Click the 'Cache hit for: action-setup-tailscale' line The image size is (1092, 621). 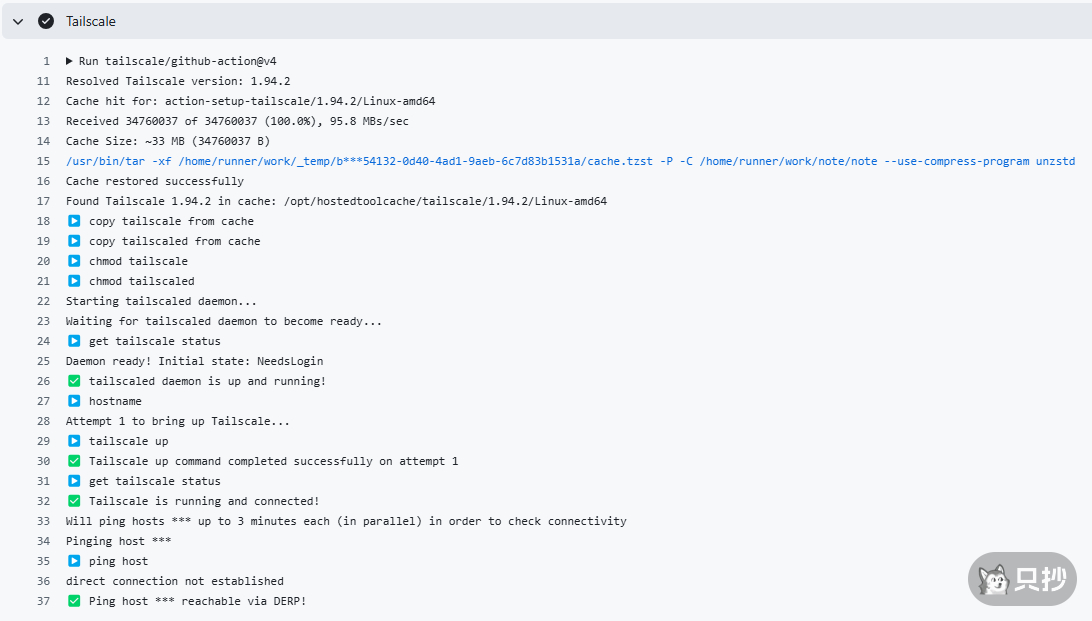tap(251, 102)
